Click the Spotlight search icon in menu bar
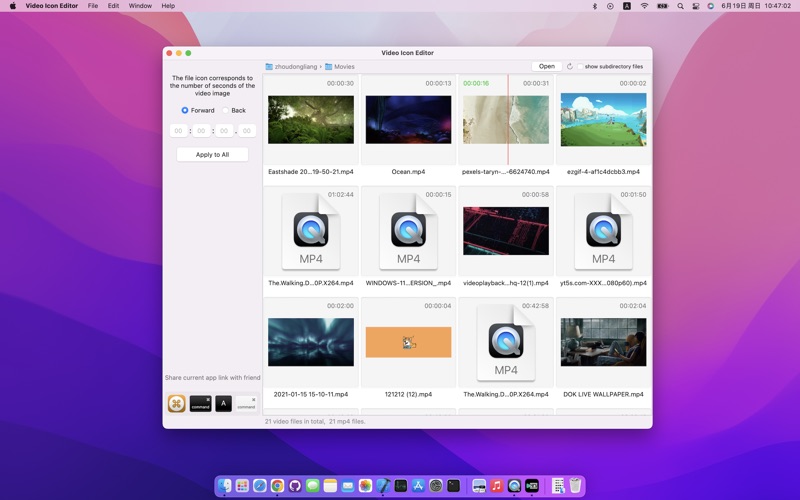 coord(680,6)
